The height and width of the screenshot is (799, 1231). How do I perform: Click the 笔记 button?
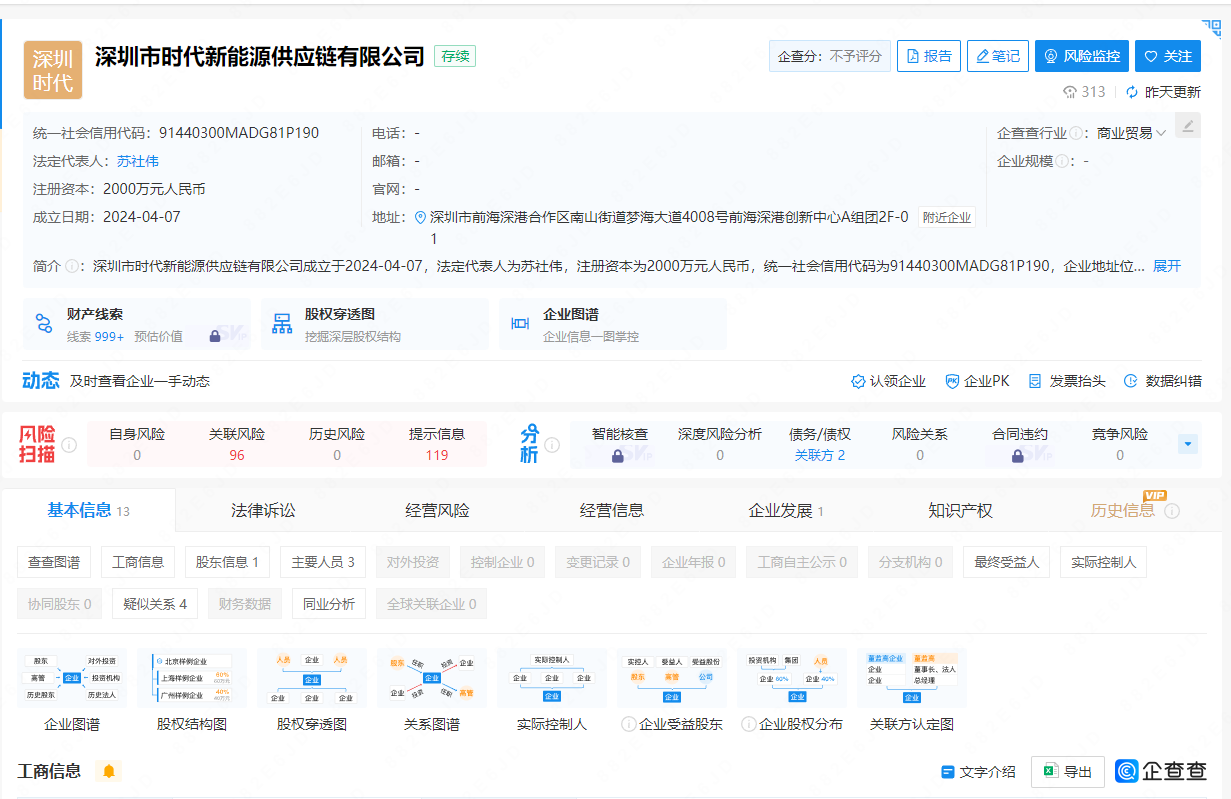pyautogui.click(x=998, y=56)
